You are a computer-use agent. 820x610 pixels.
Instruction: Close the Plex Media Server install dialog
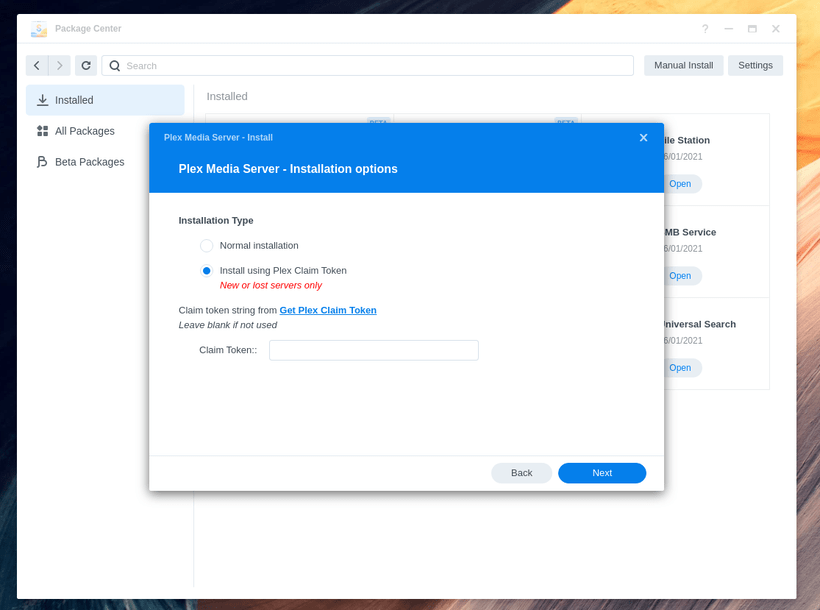(643, 138)
